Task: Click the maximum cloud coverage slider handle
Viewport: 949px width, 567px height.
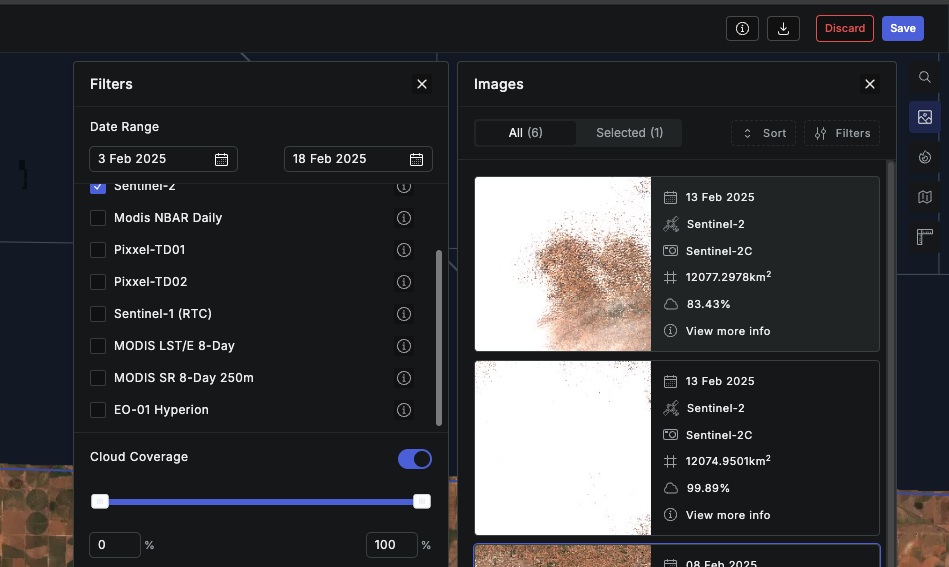Action: click(x=422, y=502)
